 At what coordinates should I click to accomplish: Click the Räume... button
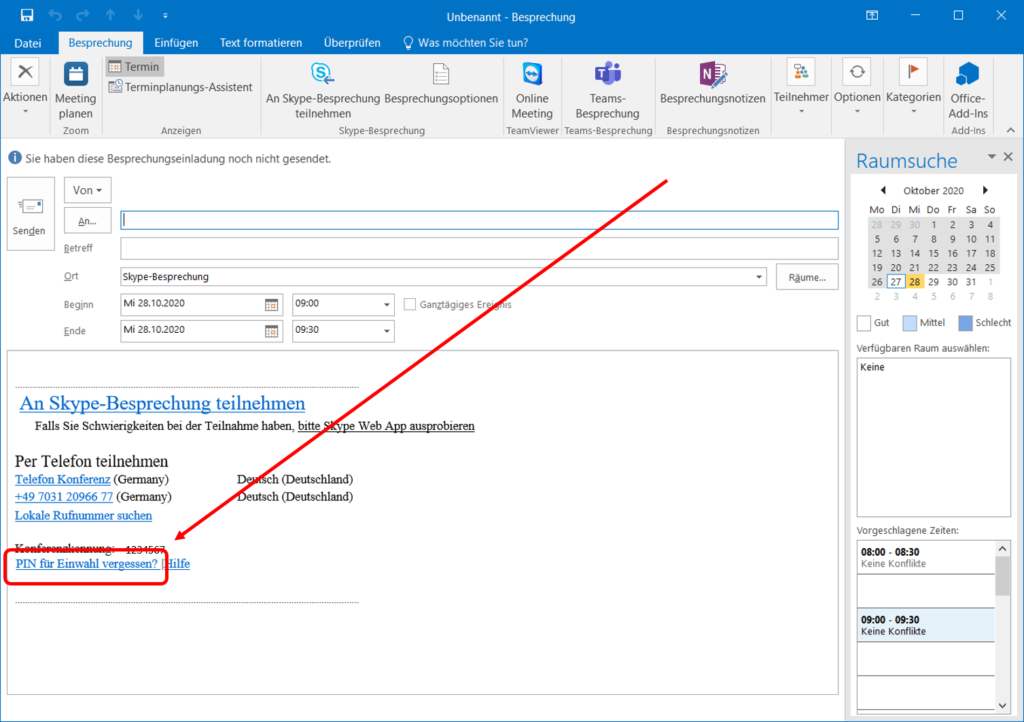[807, 277]
